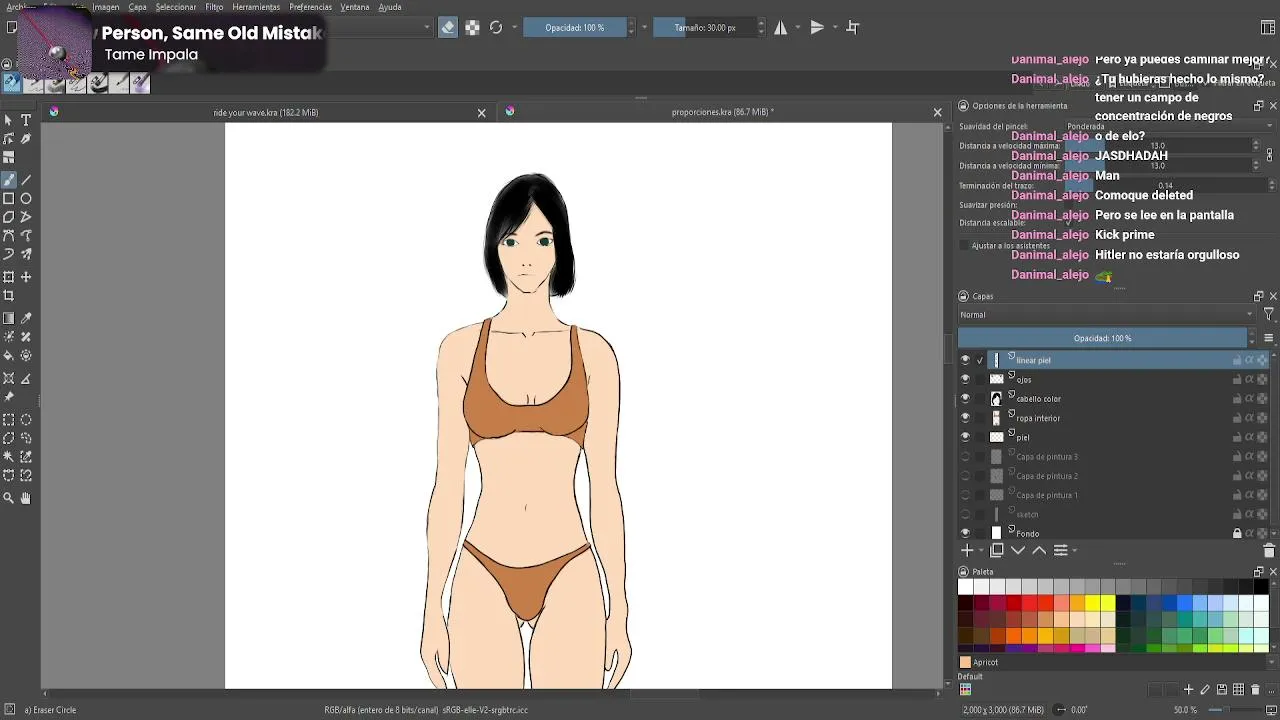1280x720 pixels.
Task: Toggle the Ajustar a los asistentes checkbox
Action: point(965,245)
